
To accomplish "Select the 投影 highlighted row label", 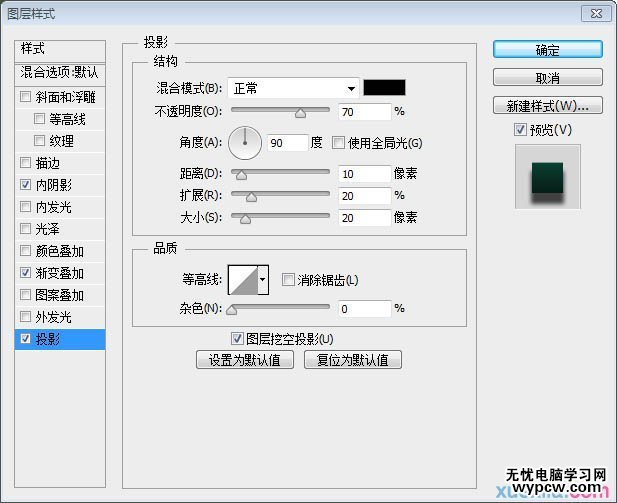I will [x=48, y=339].
